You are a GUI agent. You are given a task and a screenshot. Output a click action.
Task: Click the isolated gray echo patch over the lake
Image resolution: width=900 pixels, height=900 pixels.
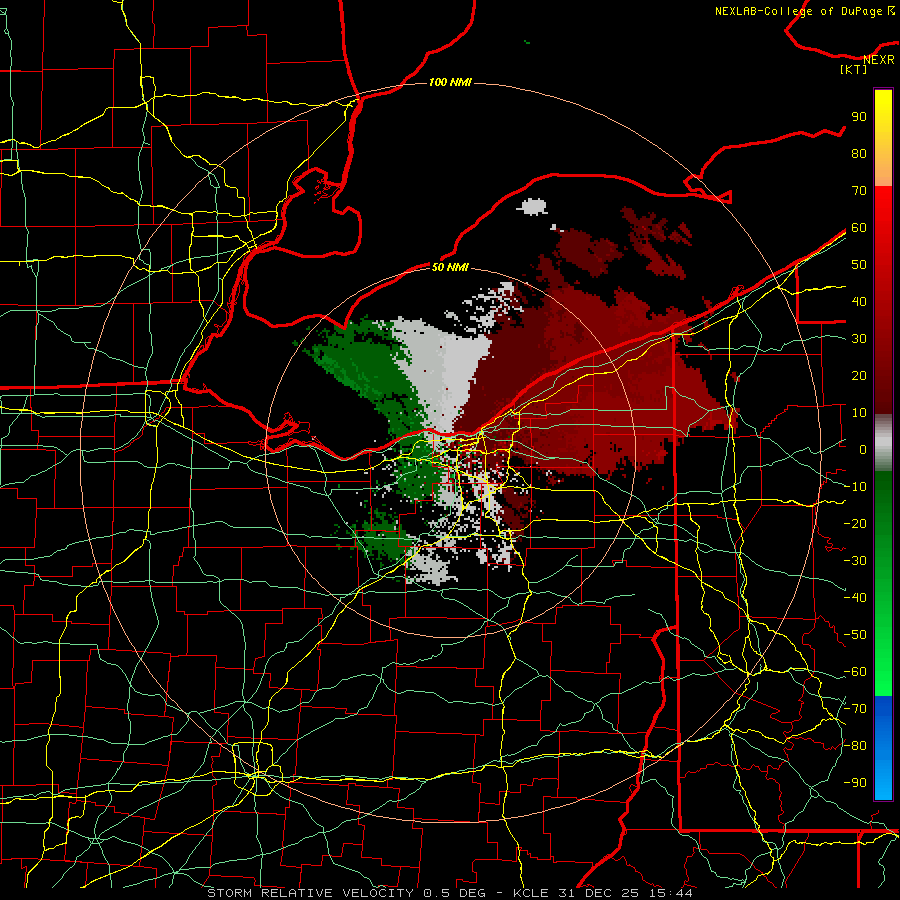point(533,206)
